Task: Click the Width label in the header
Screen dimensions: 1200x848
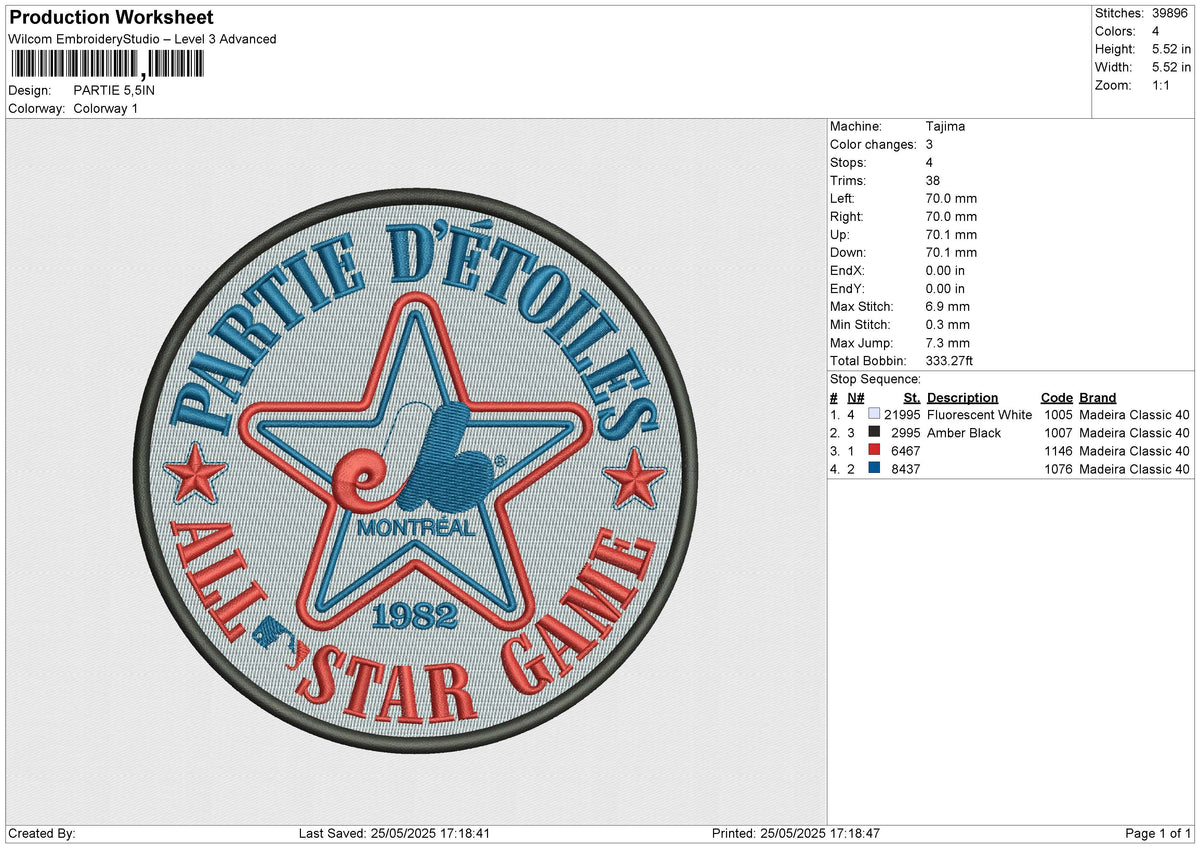Action: (x=1113, y=67)
